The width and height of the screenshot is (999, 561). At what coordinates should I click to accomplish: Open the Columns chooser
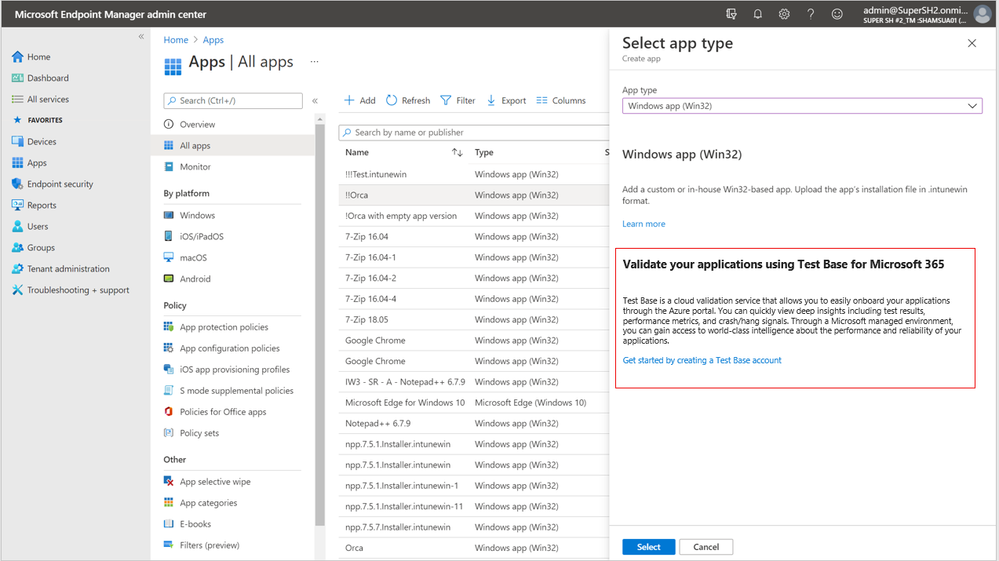pyautogui.click(x=561, y=101)
